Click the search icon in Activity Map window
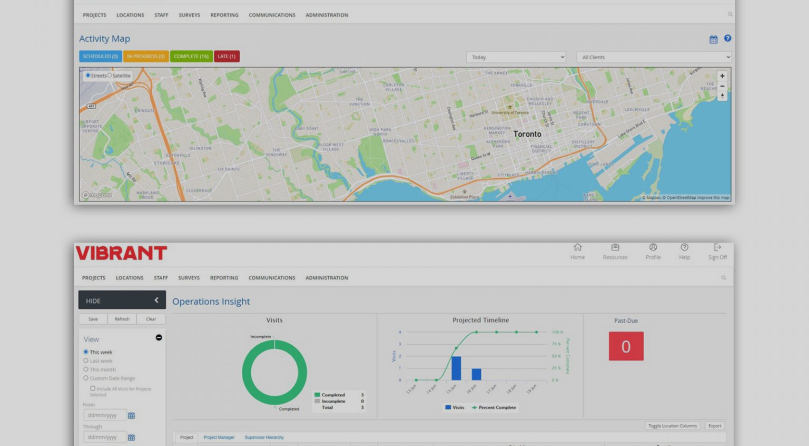The image size is (809, 446). (x=730, y=14)
